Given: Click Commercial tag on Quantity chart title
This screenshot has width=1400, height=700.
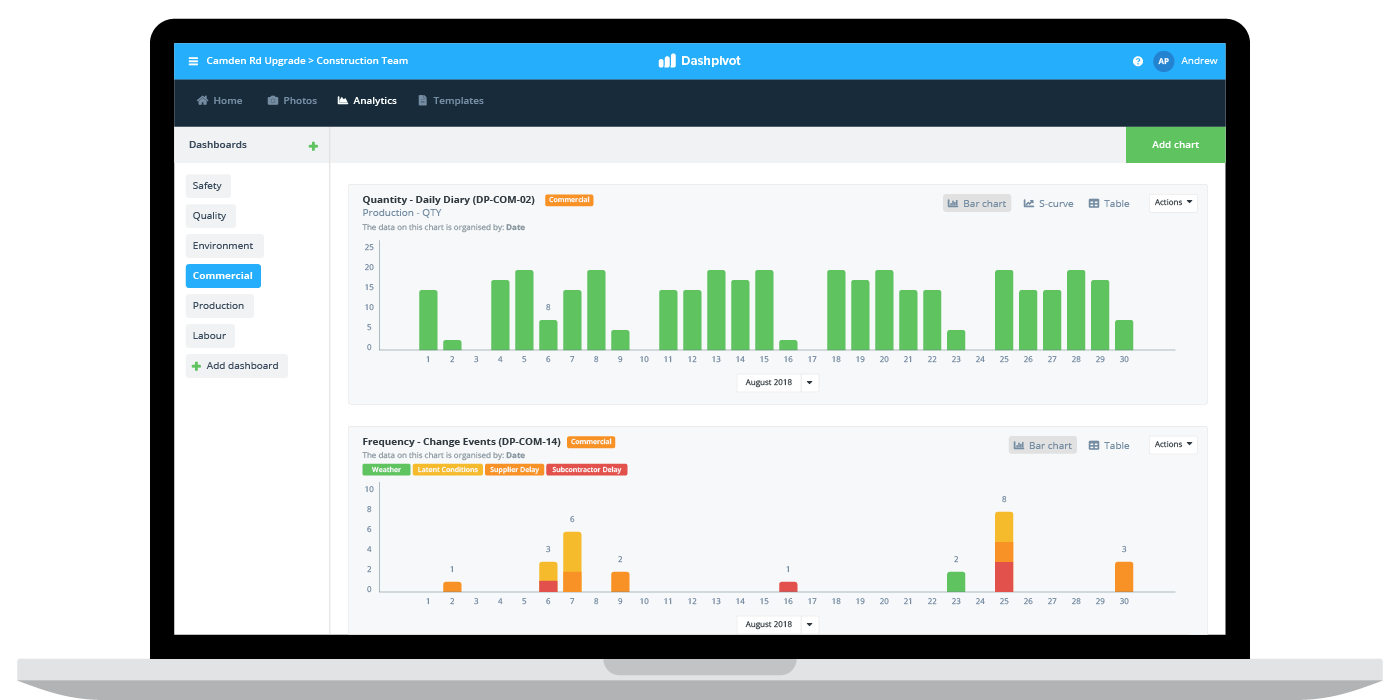Looking at the screenshot, I should coord(570,200).
